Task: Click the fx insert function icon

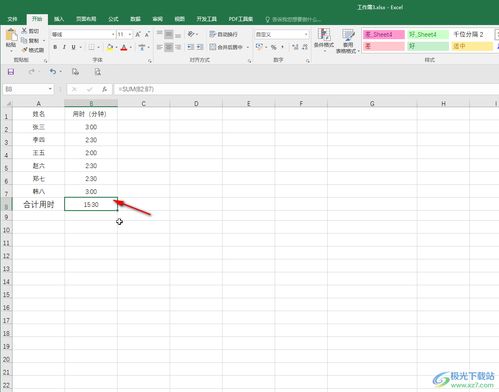Action: coord(104,89)
